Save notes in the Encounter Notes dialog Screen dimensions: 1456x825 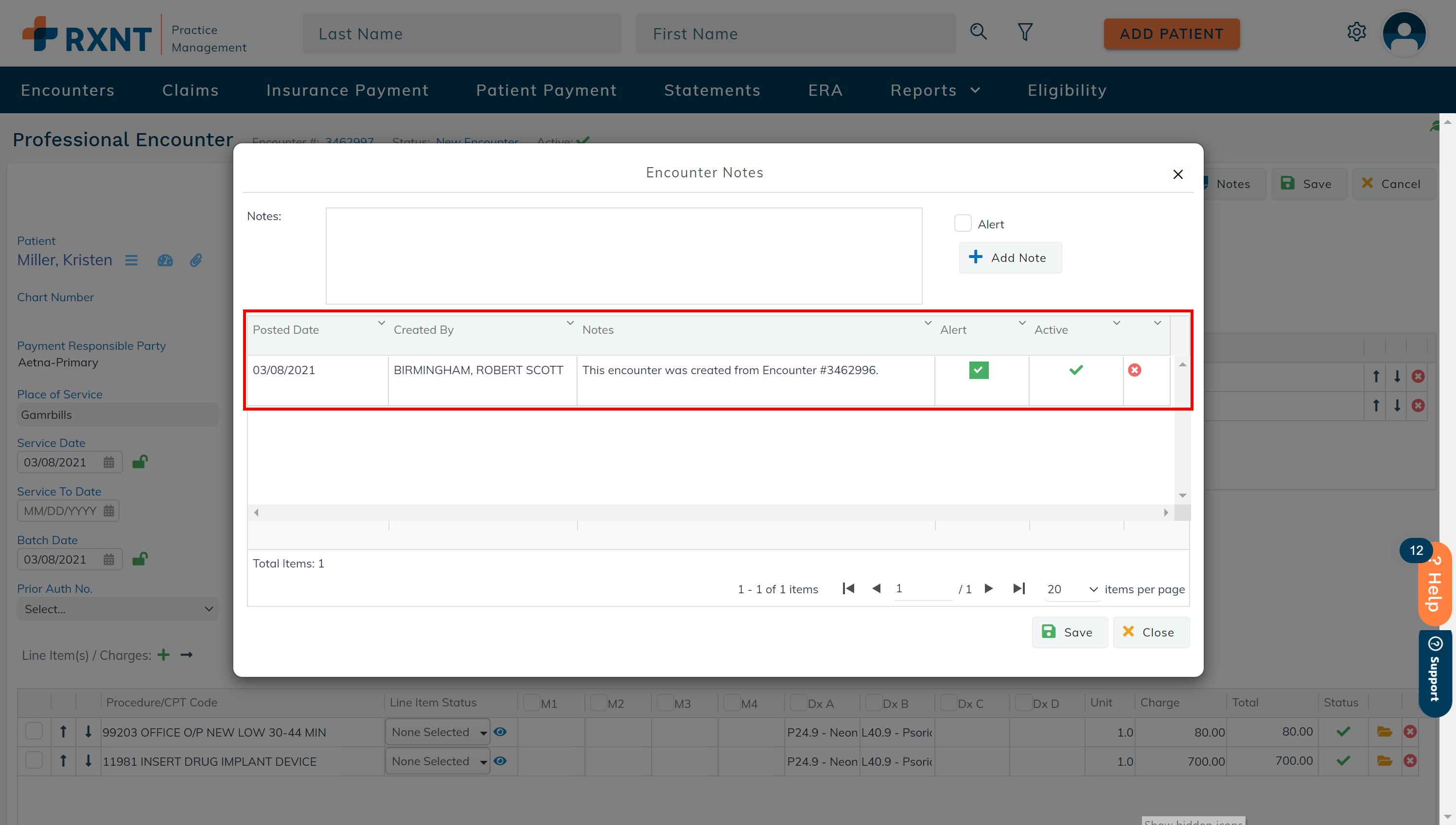point(1070,632)
